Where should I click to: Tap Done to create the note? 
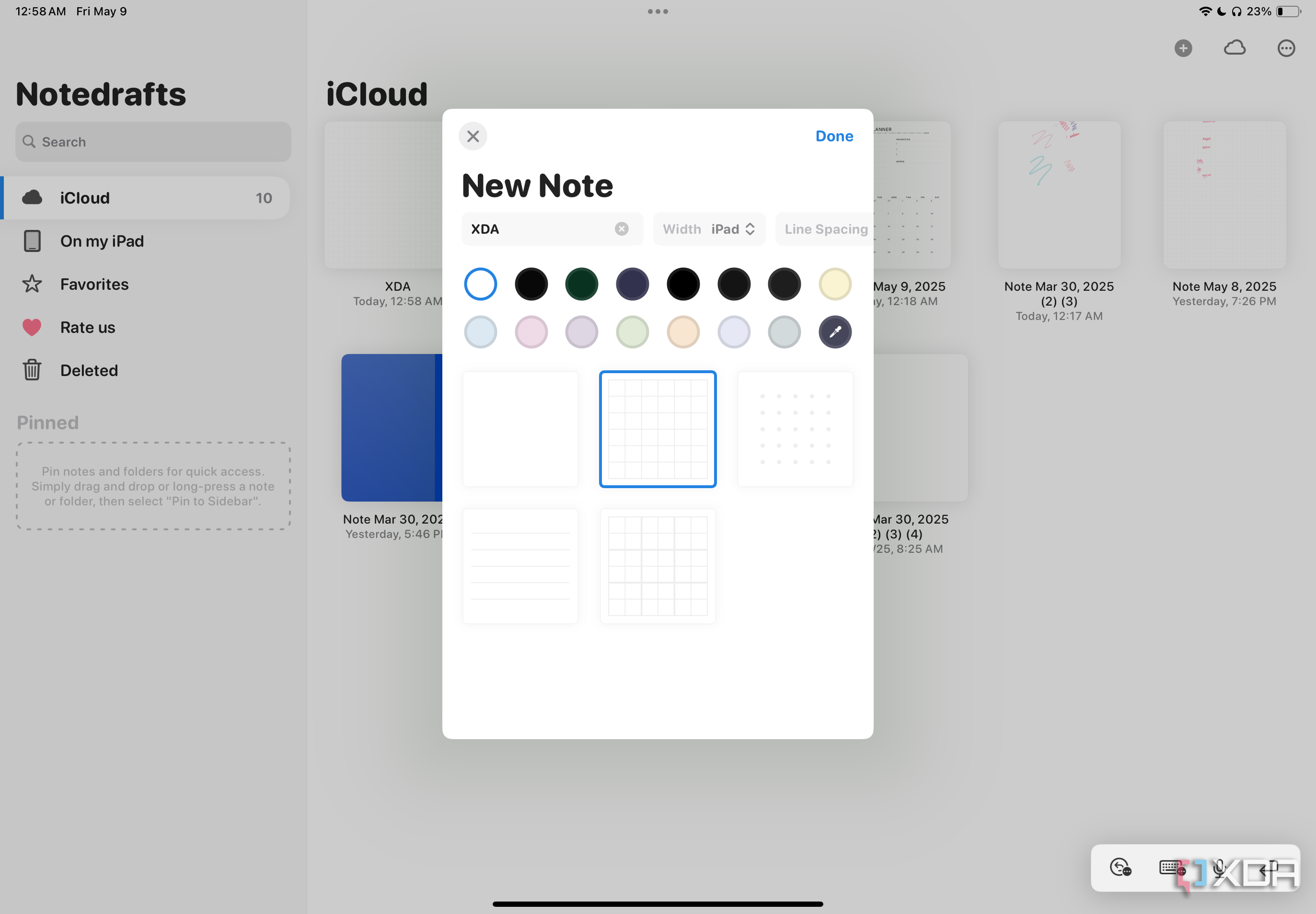pos(834,137)
